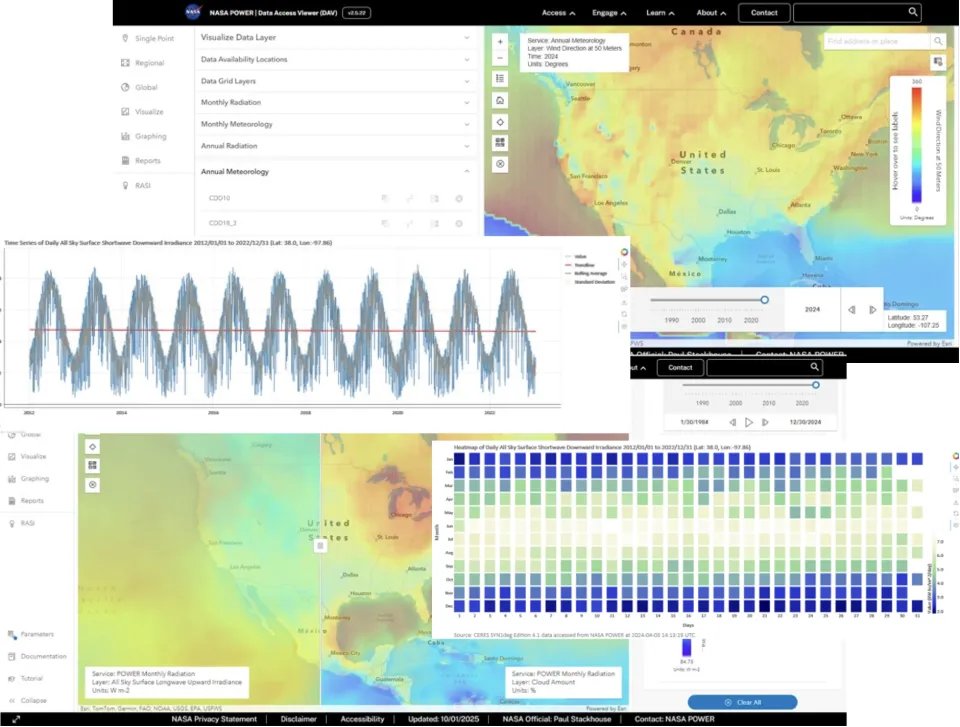This screenshot has height=727, width=960.
Task: Open the Engage dropdown menu
Action: [609, 13]
